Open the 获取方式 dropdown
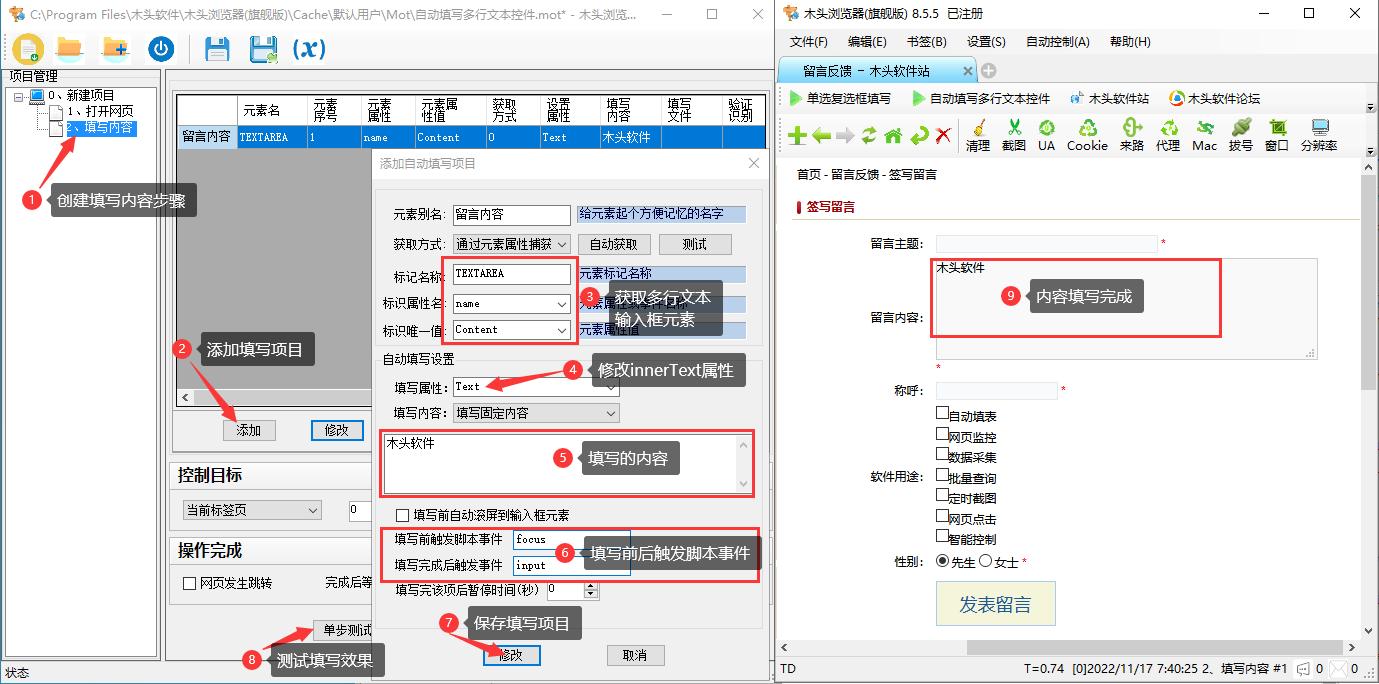1379x684 pixels. tap(561, 243)
